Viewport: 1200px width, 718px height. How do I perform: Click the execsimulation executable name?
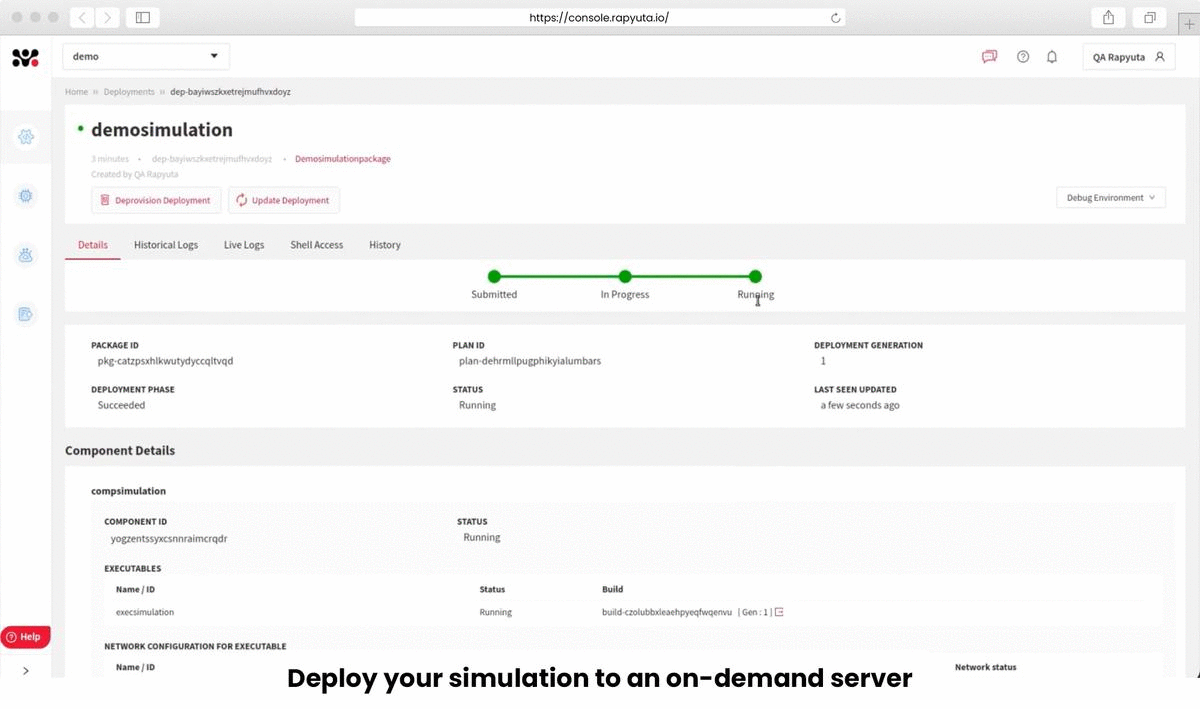click(145, 612)
